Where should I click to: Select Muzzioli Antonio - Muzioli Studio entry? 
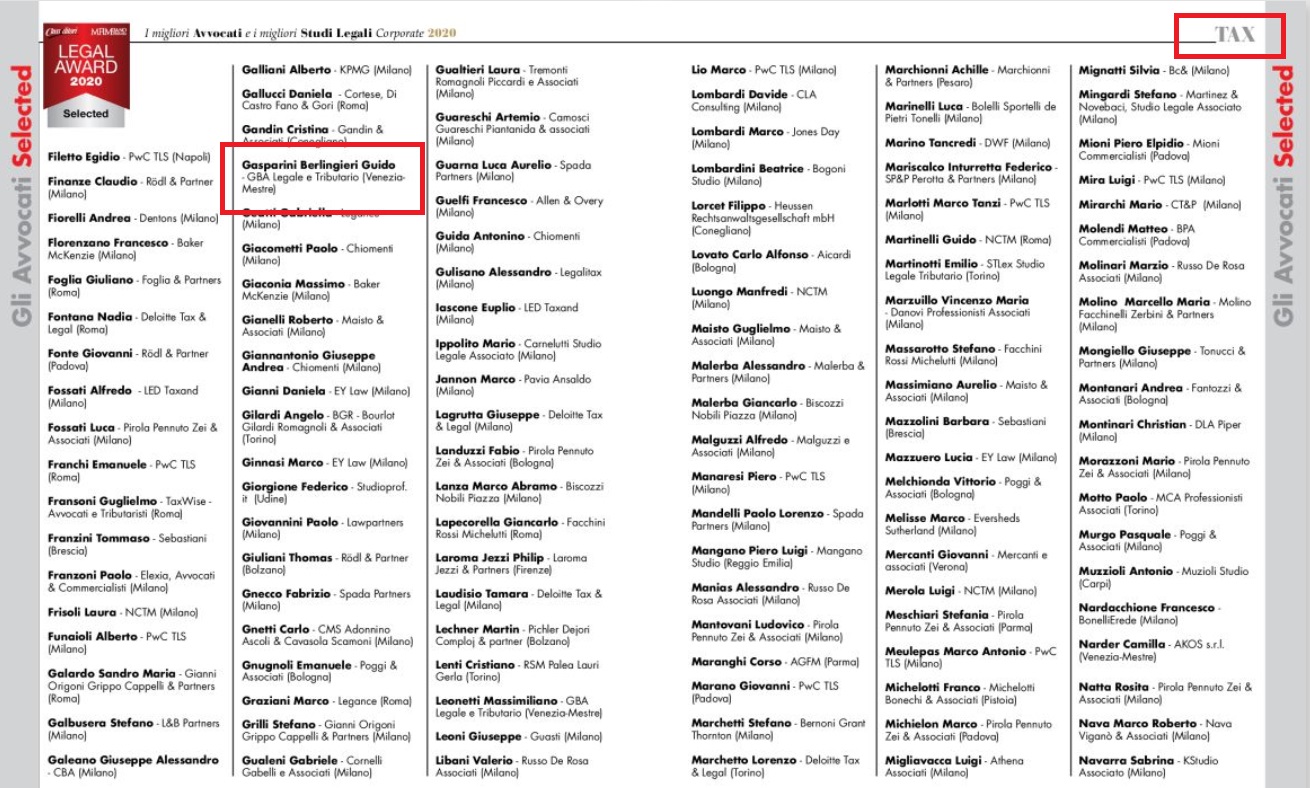coord(1164,577)
